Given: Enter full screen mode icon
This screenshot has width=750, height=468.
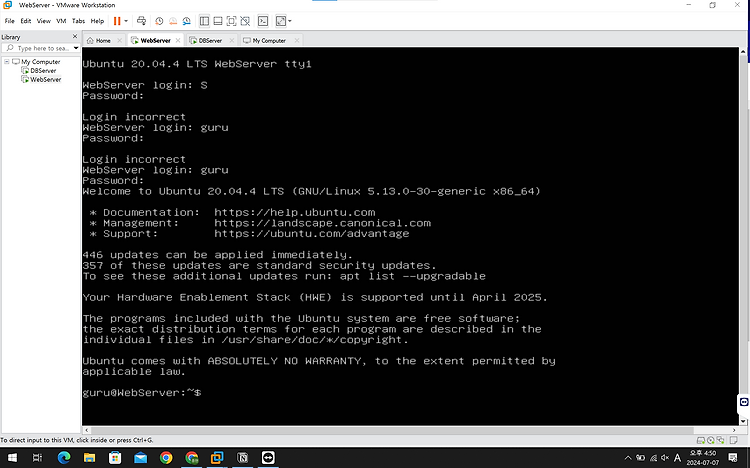Looking at the screenshot, I should point(232,21).
